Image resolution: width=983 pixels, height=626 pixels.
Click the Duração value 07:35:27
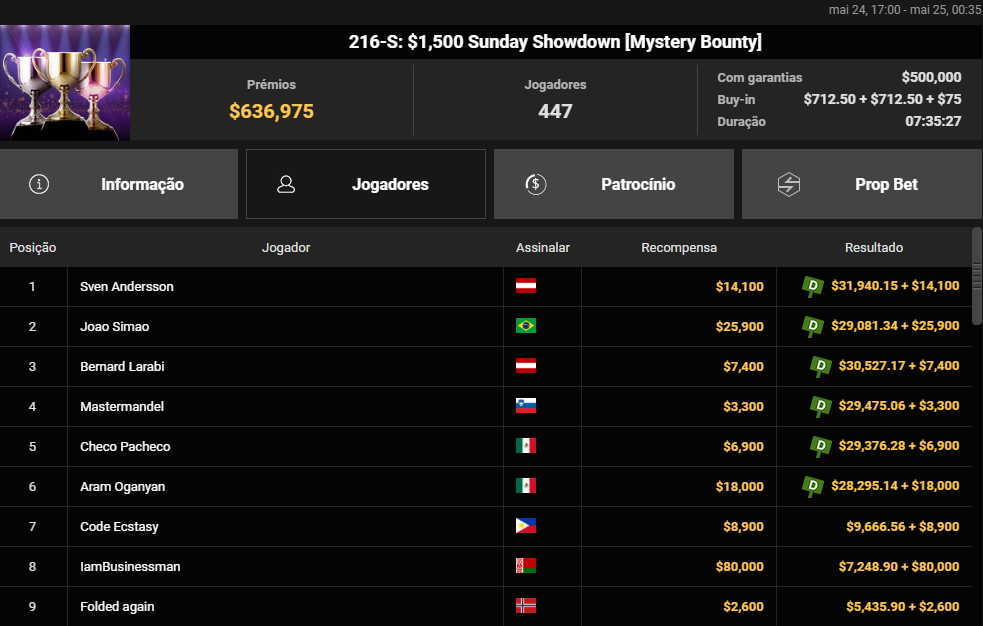coord(933,122)
